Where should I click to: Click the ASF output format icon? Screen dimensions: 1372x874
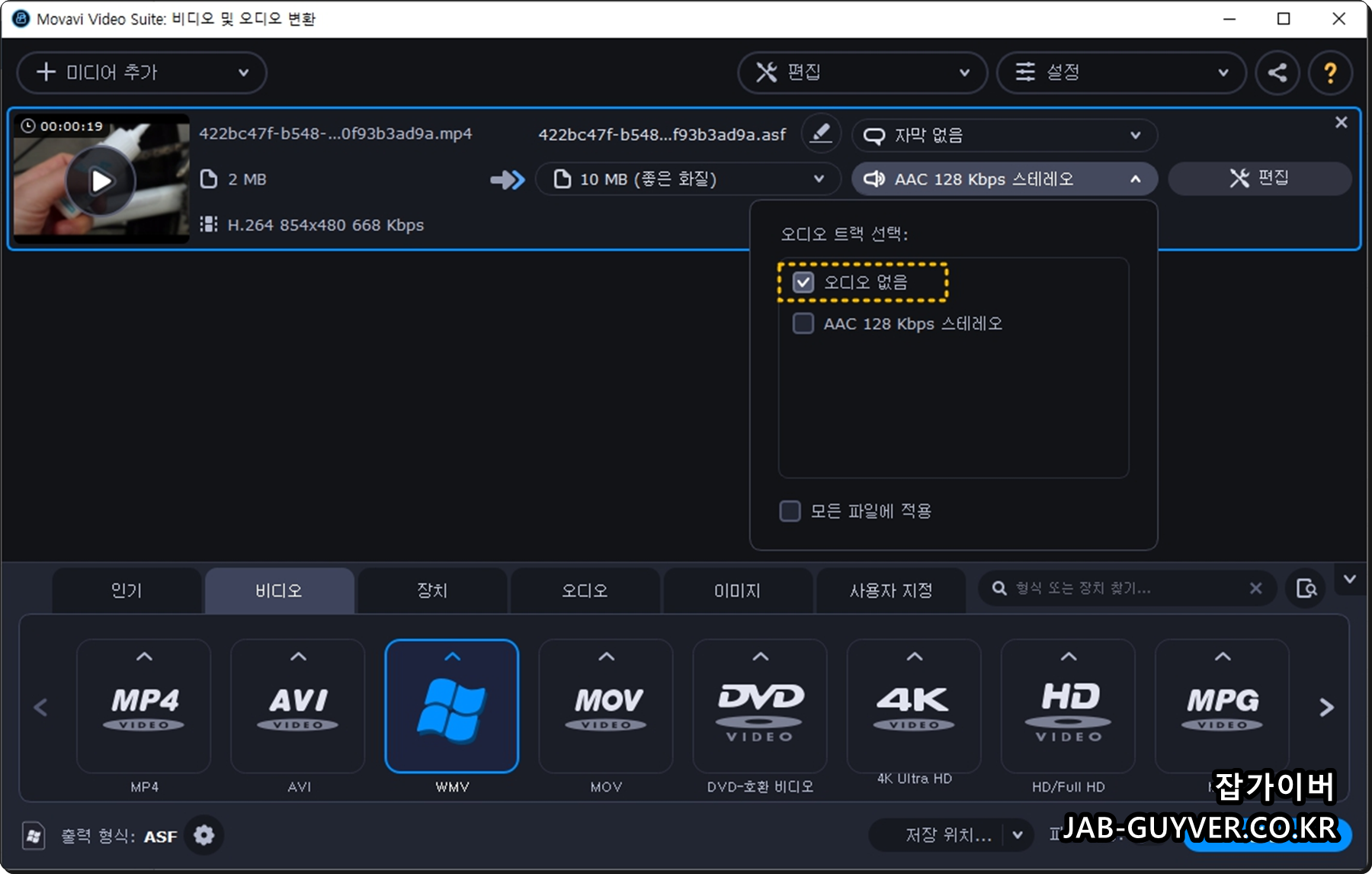pos(34,836)
